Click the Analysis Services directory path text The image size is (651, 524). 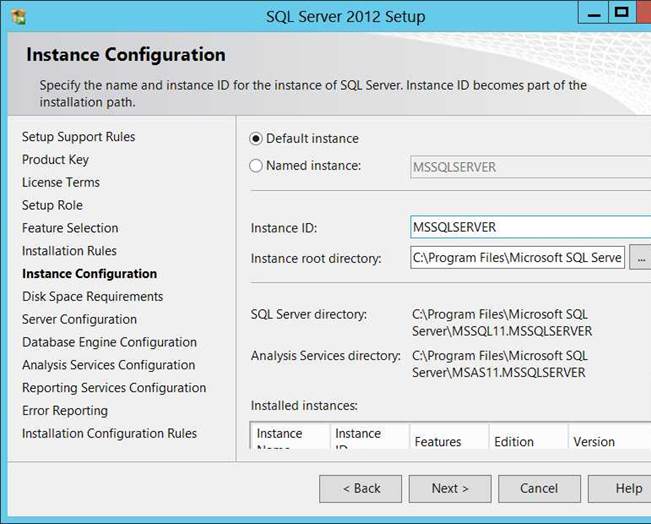click(x=499, y=364)
